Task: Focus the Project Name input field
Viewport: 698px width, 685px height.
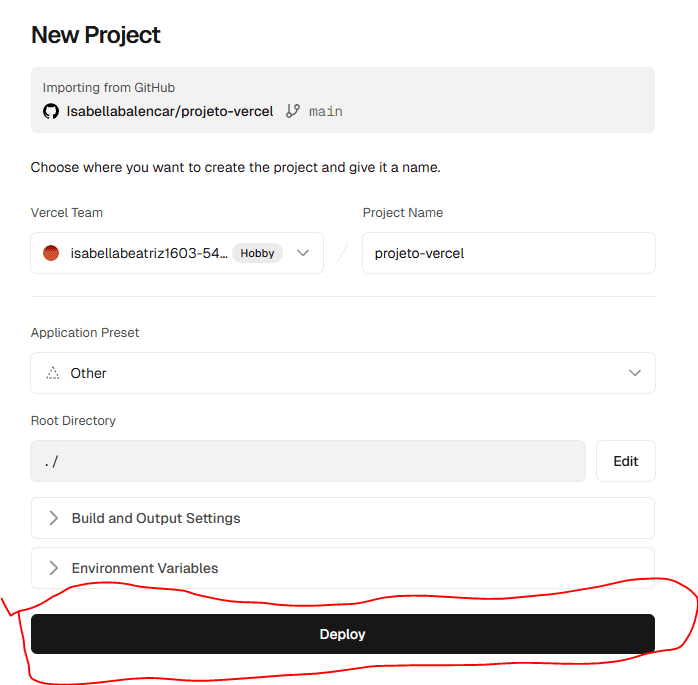Action: coord(508,253)
